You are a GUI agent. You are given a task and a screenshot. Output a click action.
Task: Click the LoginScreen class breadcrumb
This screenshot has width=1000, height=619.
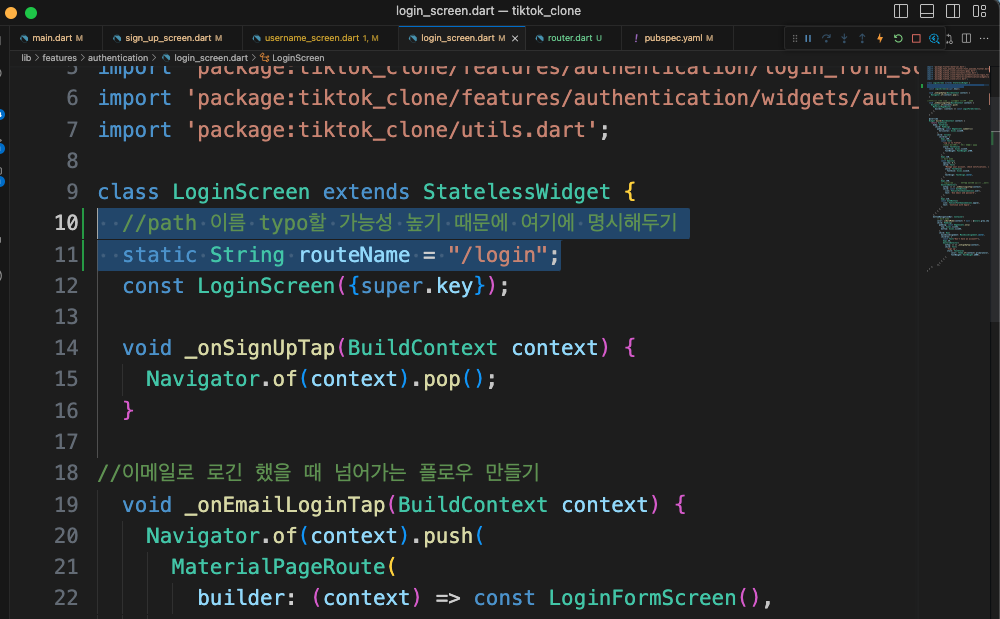click(x=298, y=58)
